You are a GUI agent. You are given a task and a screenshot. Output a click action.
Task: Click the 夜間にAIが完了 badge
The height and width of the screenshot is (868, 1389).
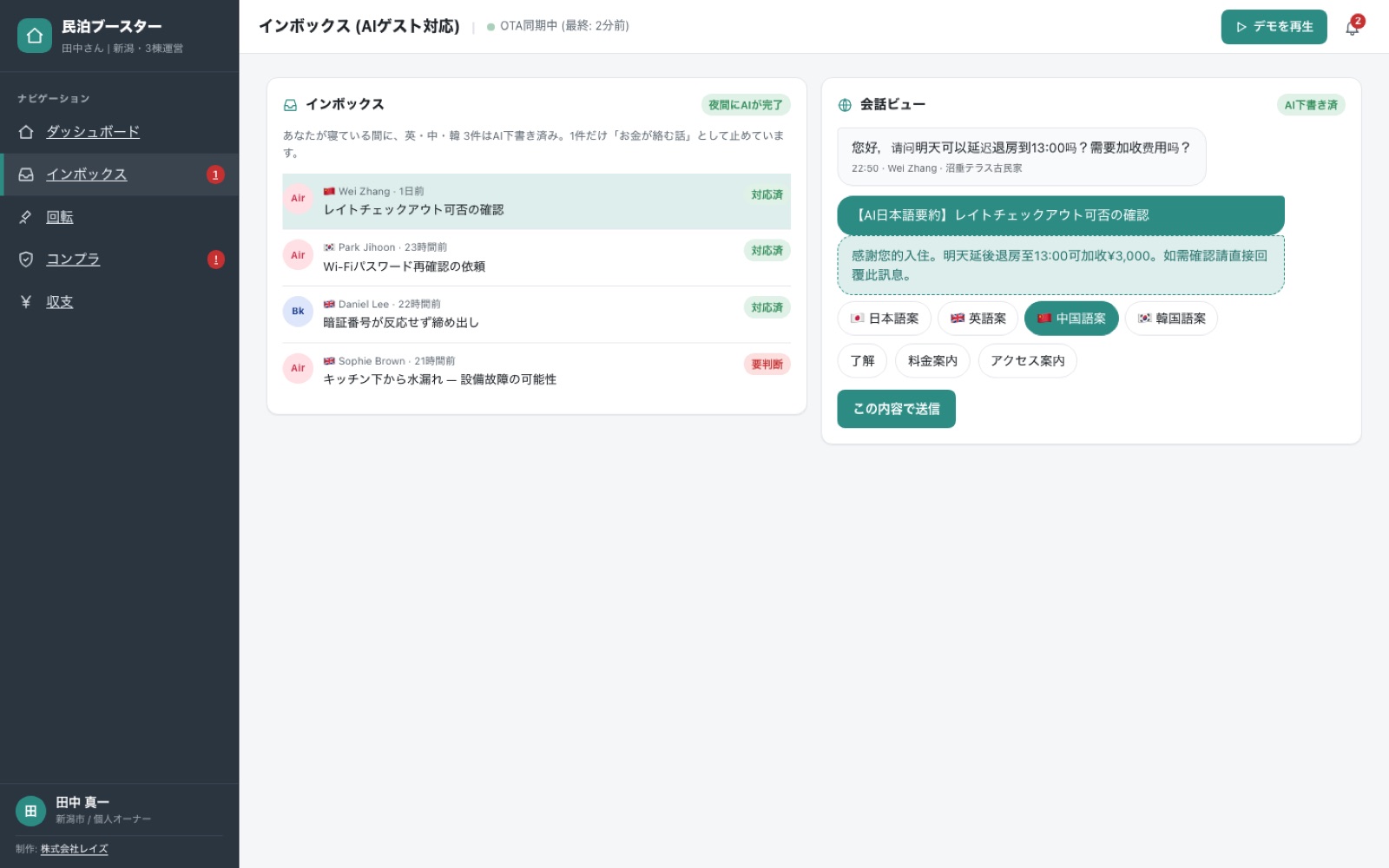coord(745,105)
